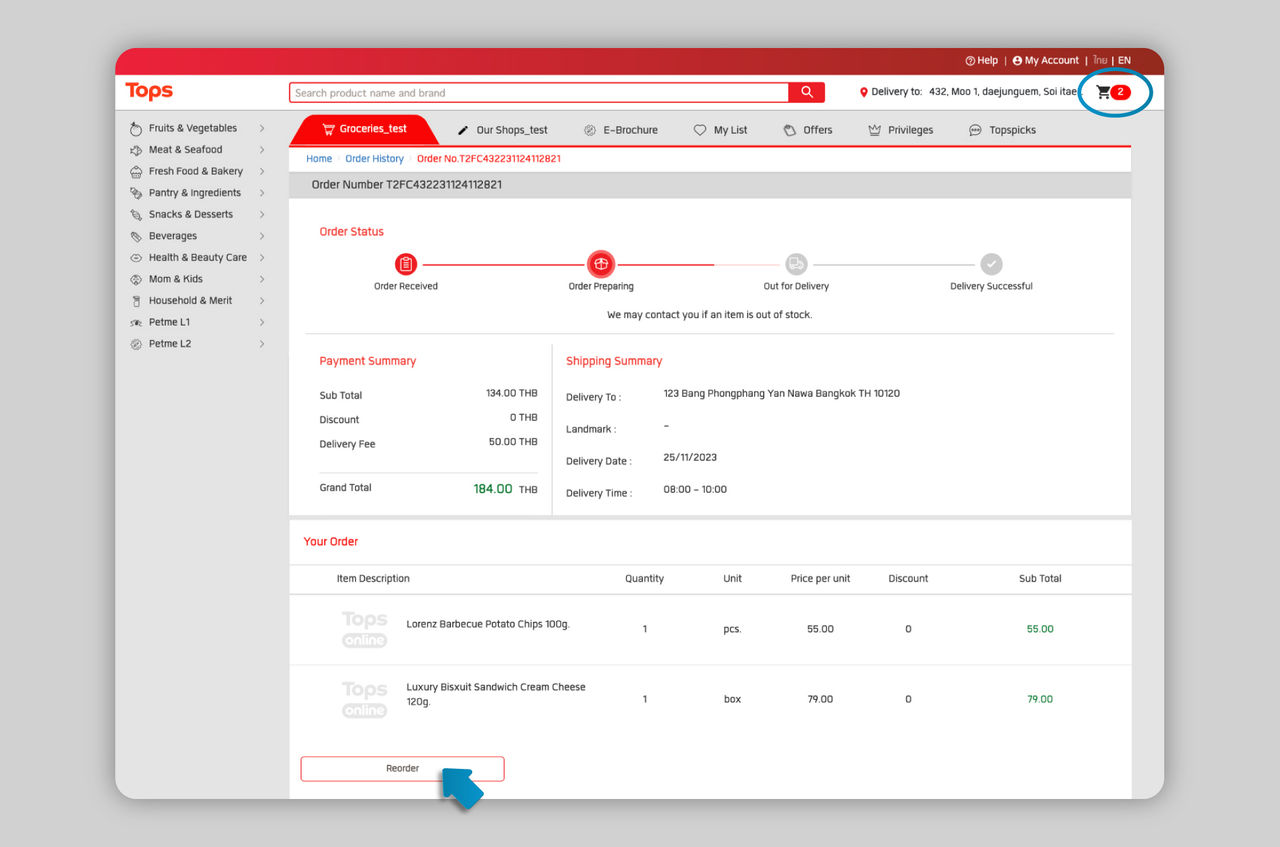Open the My List tab

(x=721, y=130)
